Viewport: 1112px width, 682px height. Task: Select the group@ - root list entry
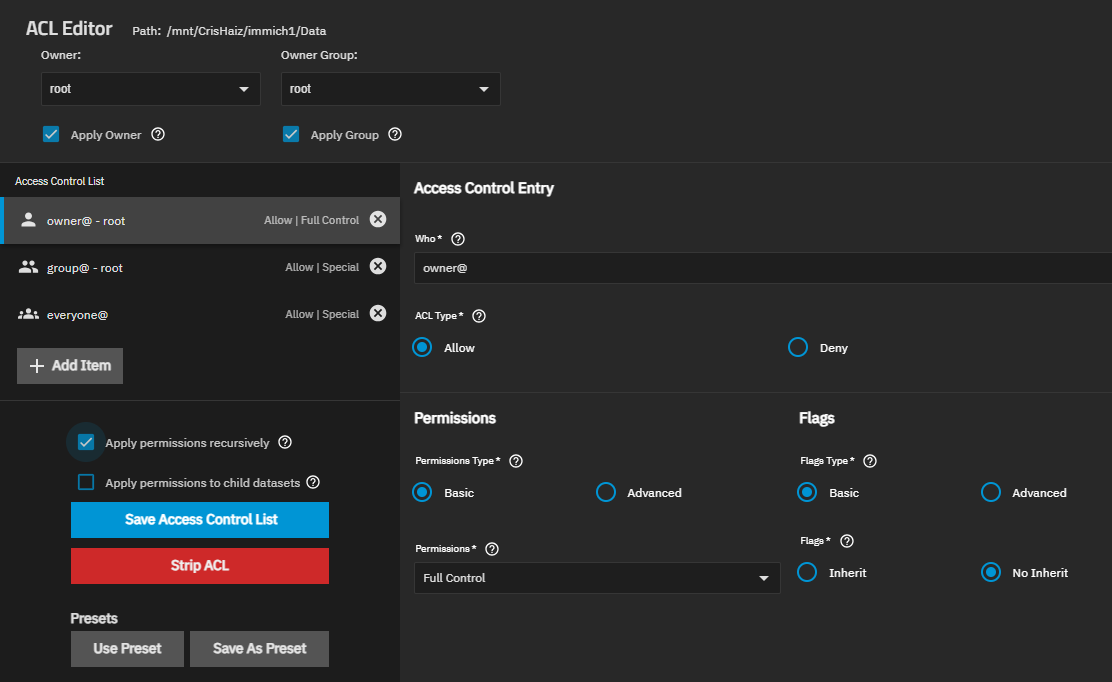point(150,268)
